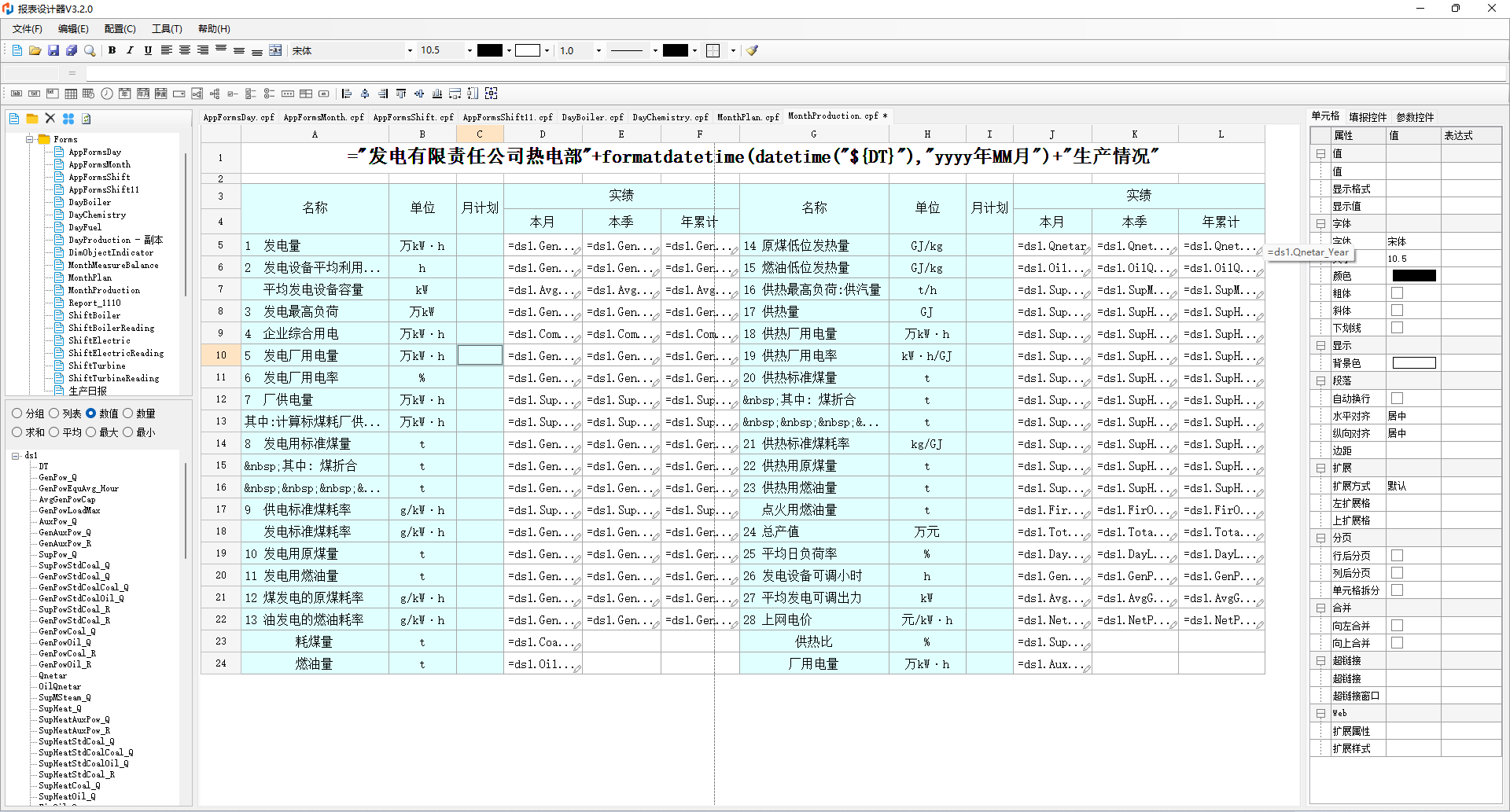
Task: Enable the 粗体 checkbox
Action: click(1397, 293)
